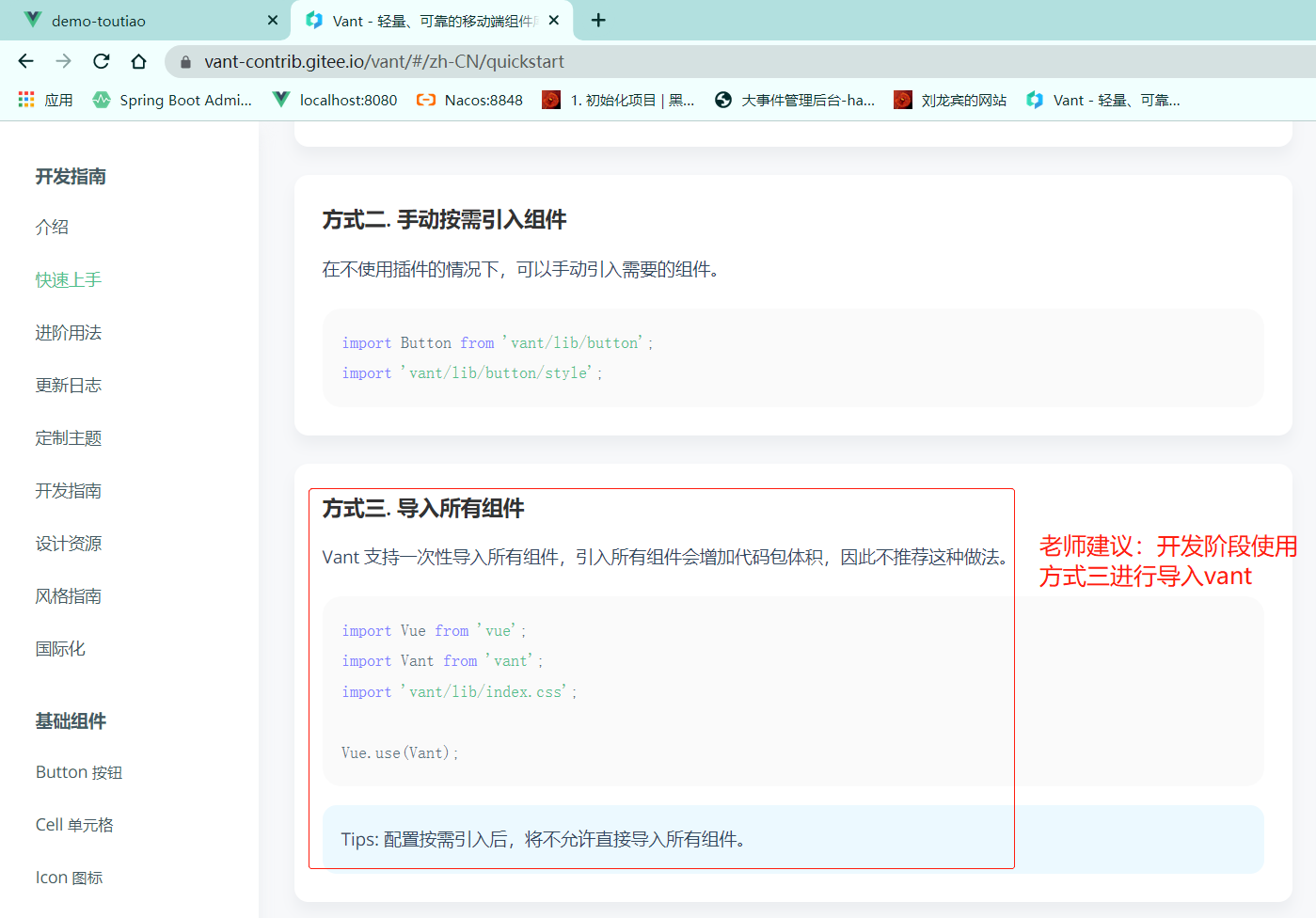Click the paragraph starting Vant 支持一次性导入所有组件
The width and height of the screenshot is (1316, 918).
(x=665, y=558)
